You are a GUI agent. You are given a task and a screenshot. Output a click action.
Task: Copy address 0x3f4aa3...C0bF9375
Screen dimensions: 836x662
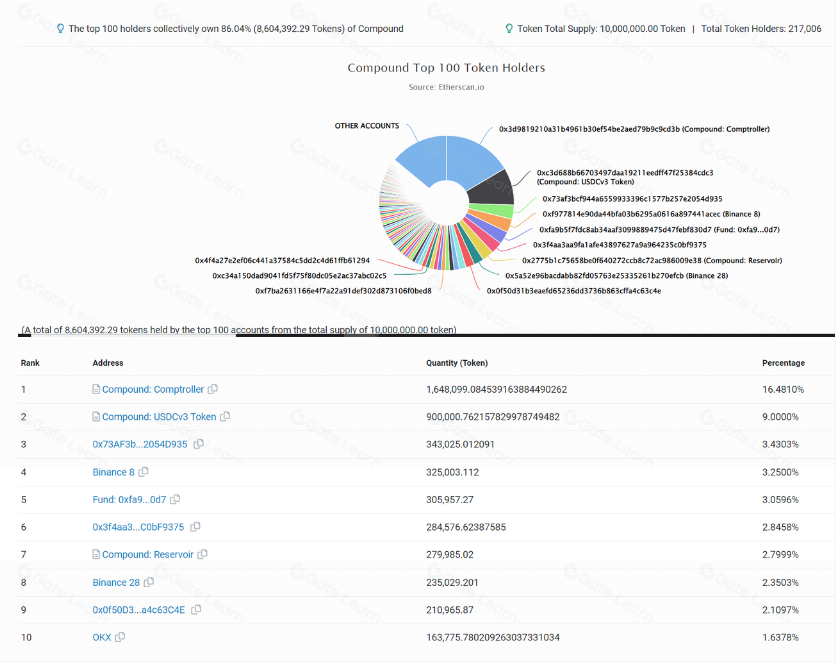(195, 527)
